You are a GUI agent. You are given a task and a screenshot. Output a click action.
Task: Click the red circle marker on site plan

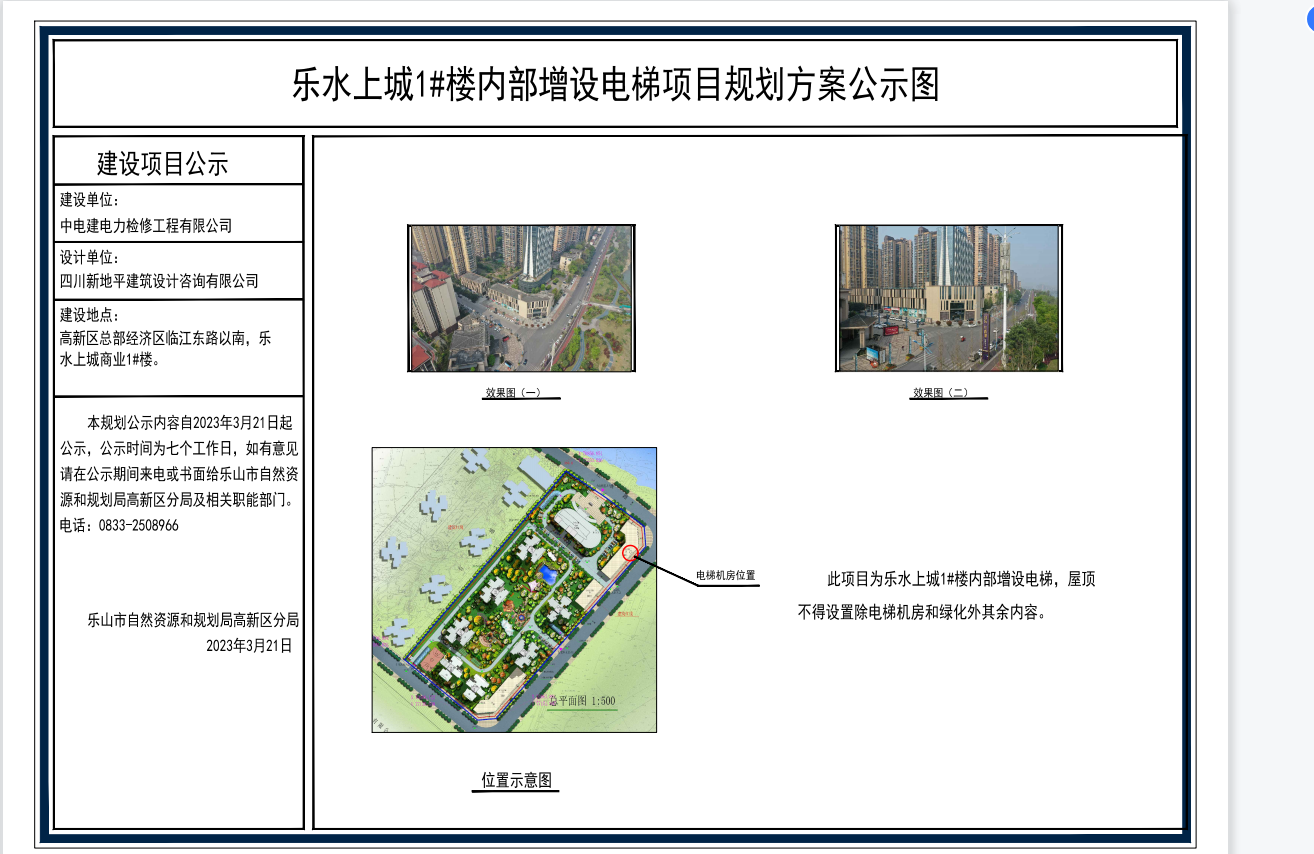click(630, 551)
